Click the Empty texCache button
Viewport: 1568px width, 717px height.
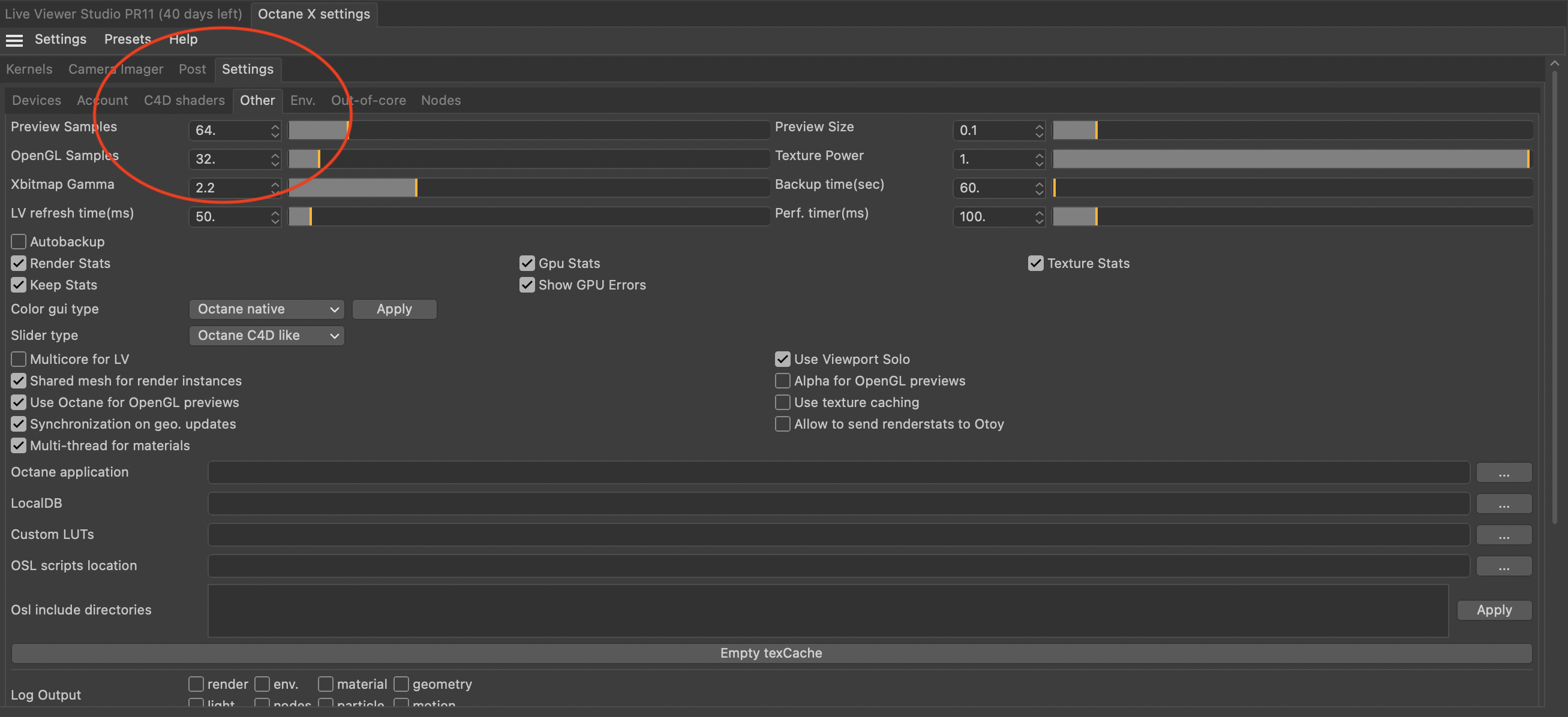(x=771, y=653)
